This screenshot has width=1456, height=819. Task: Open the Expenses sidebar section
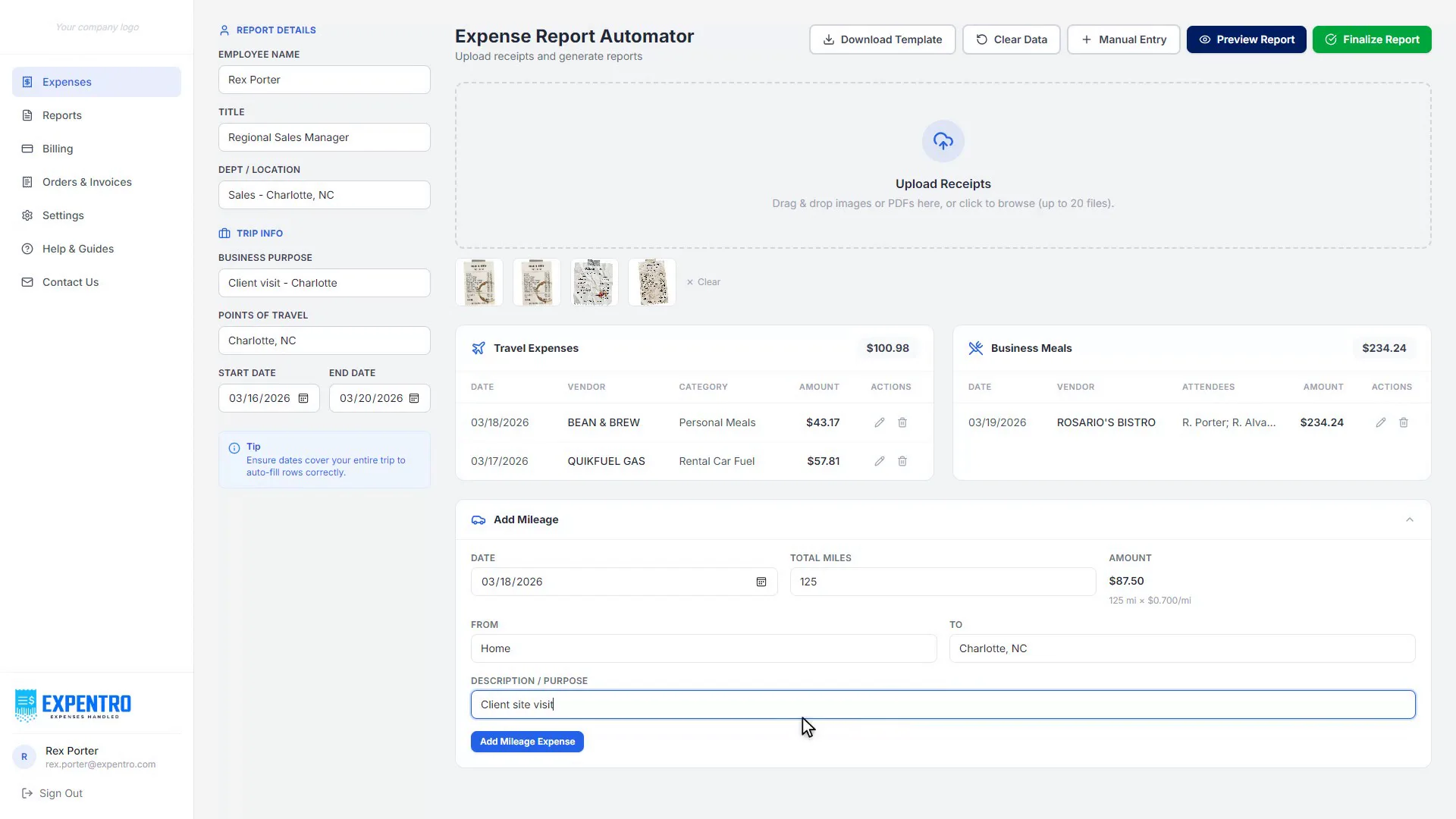coord(96,82)
